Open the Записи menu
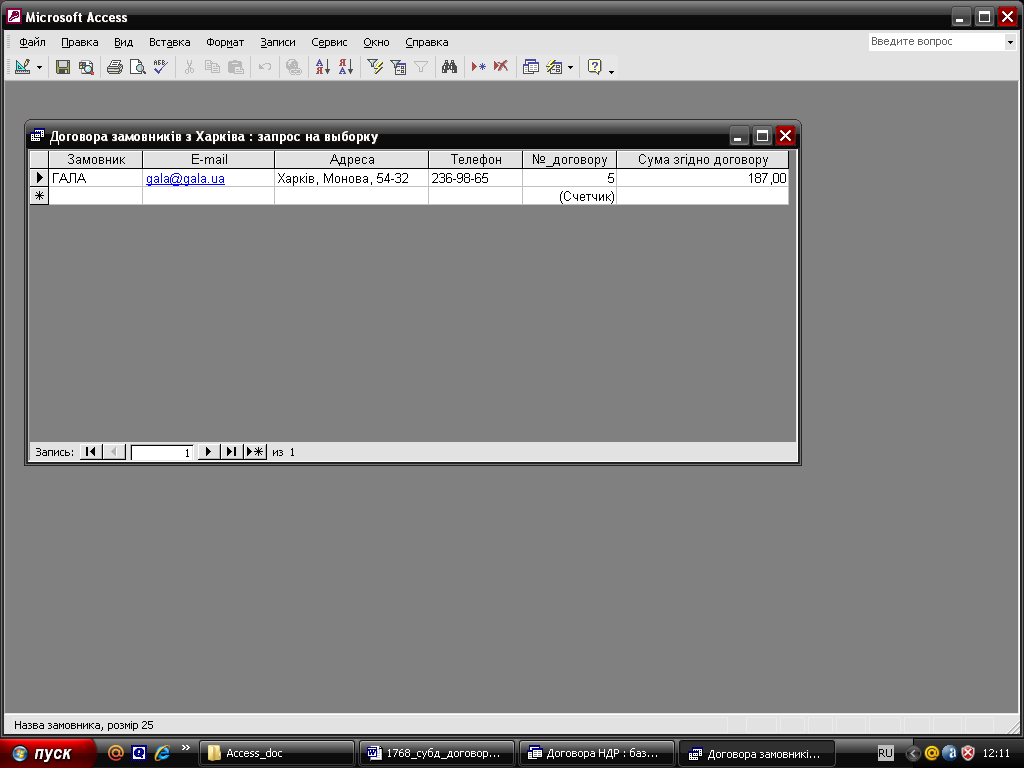 [x=278, y=42]
